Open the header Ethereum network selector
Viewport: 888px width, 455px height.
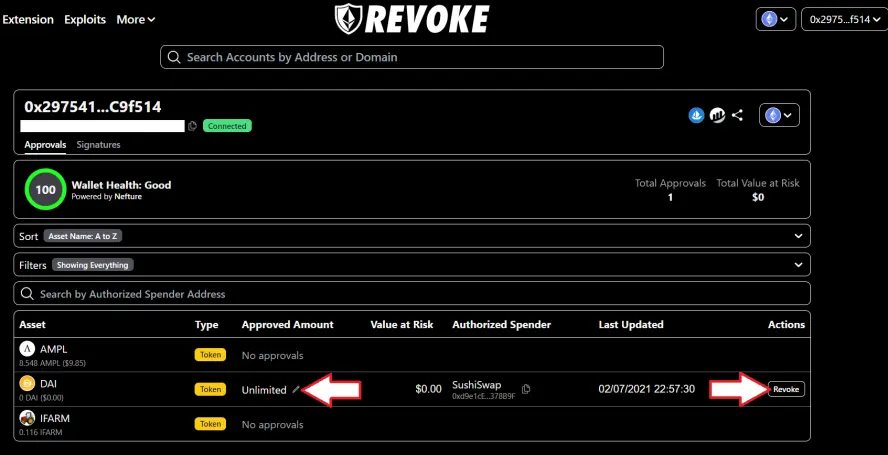[775, 19]
